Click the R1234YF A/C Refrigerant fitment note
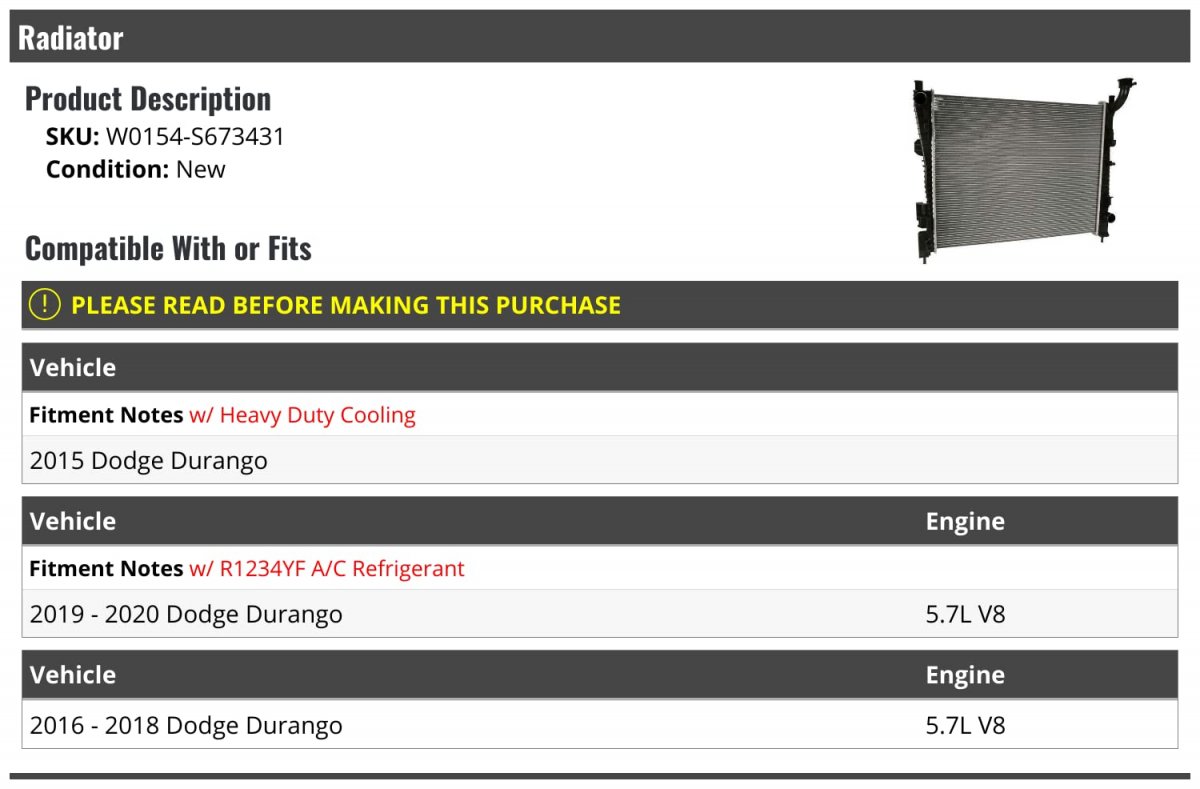The height and width of the screenshot is (789, 1200). 327,569
